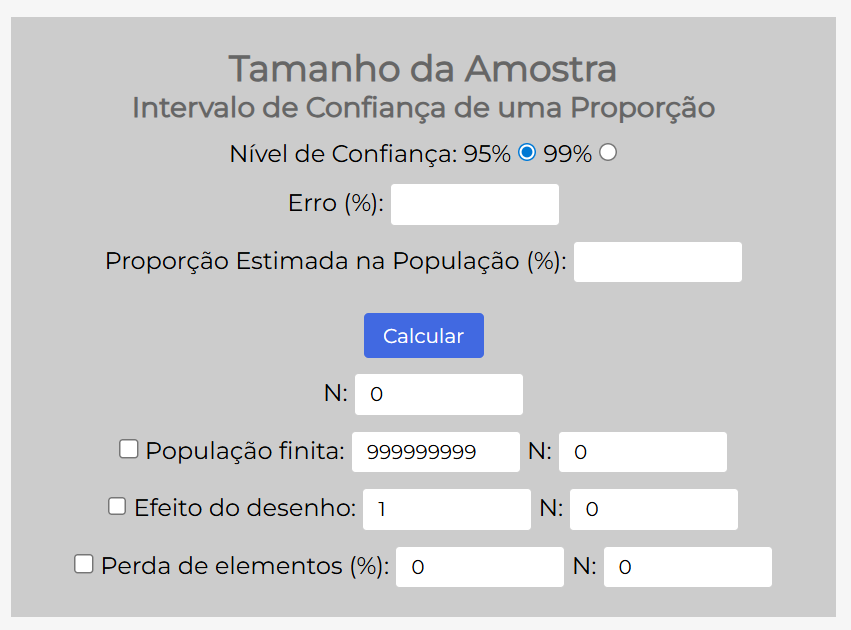Select the 99% confidence radio button
Screen dimensions: 851x630
click(x=608, y=151)
